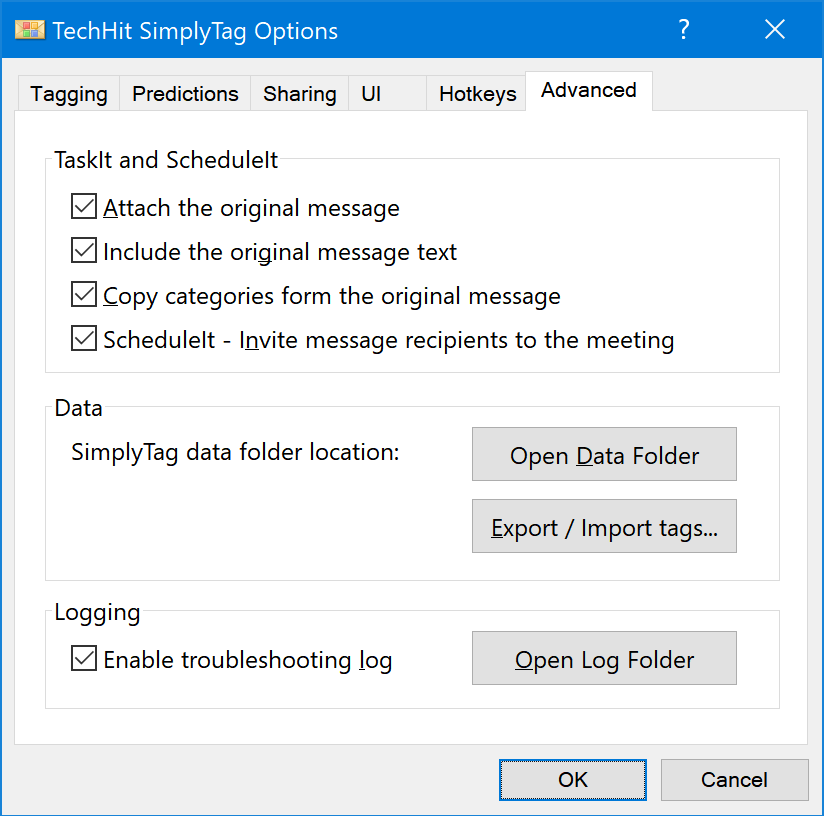Click the Open Data Folder button
This screenshot has height=816, width=824.
tap(604, 454)
